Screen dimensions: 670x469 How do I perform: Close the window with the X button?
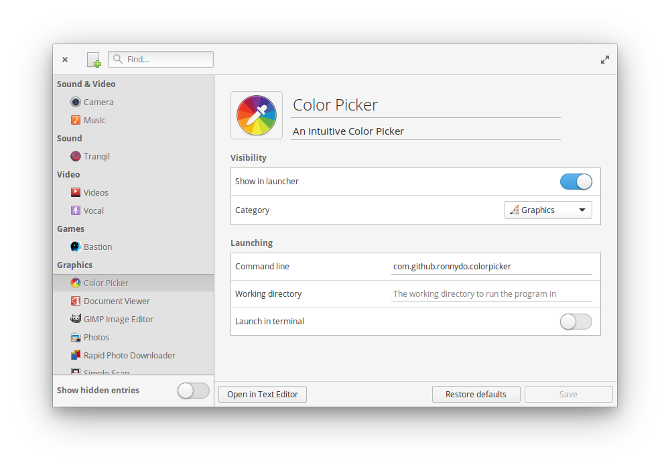point(65,59)
